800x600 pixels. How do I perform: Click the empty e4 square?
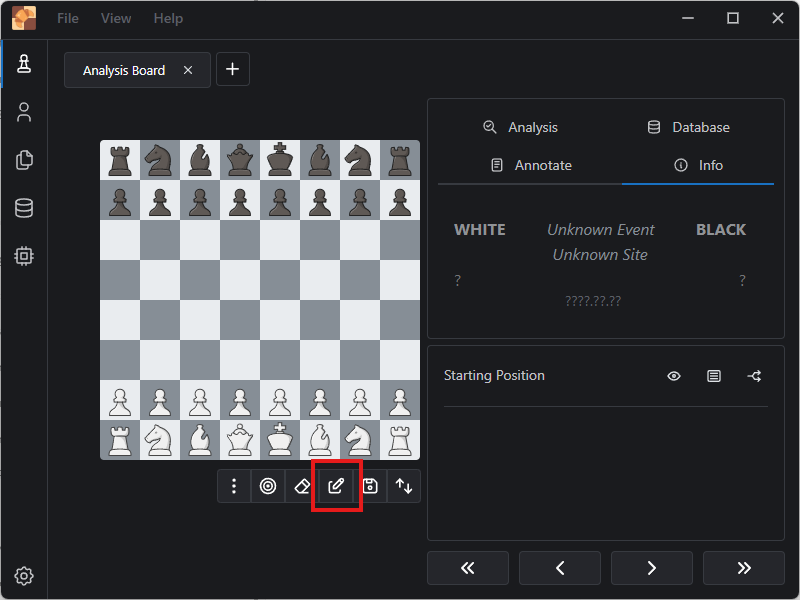pos(280,320)
